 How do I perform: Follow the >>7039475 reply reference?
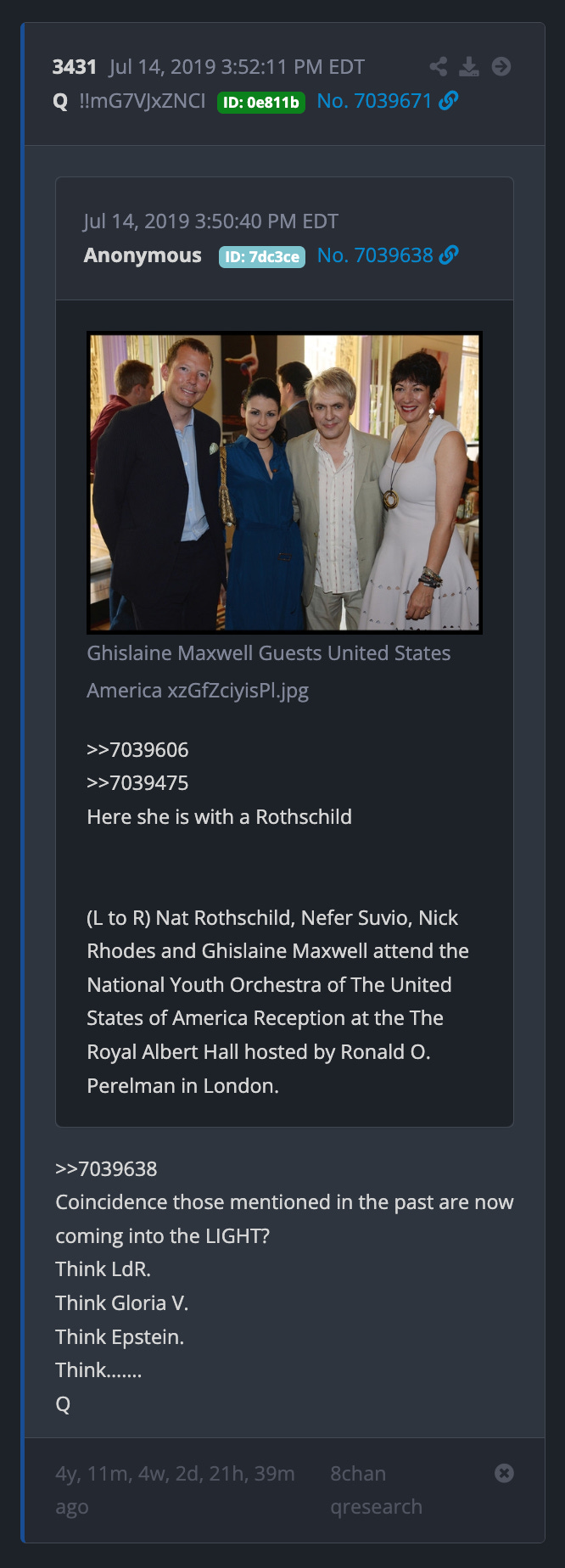point(137,783)
